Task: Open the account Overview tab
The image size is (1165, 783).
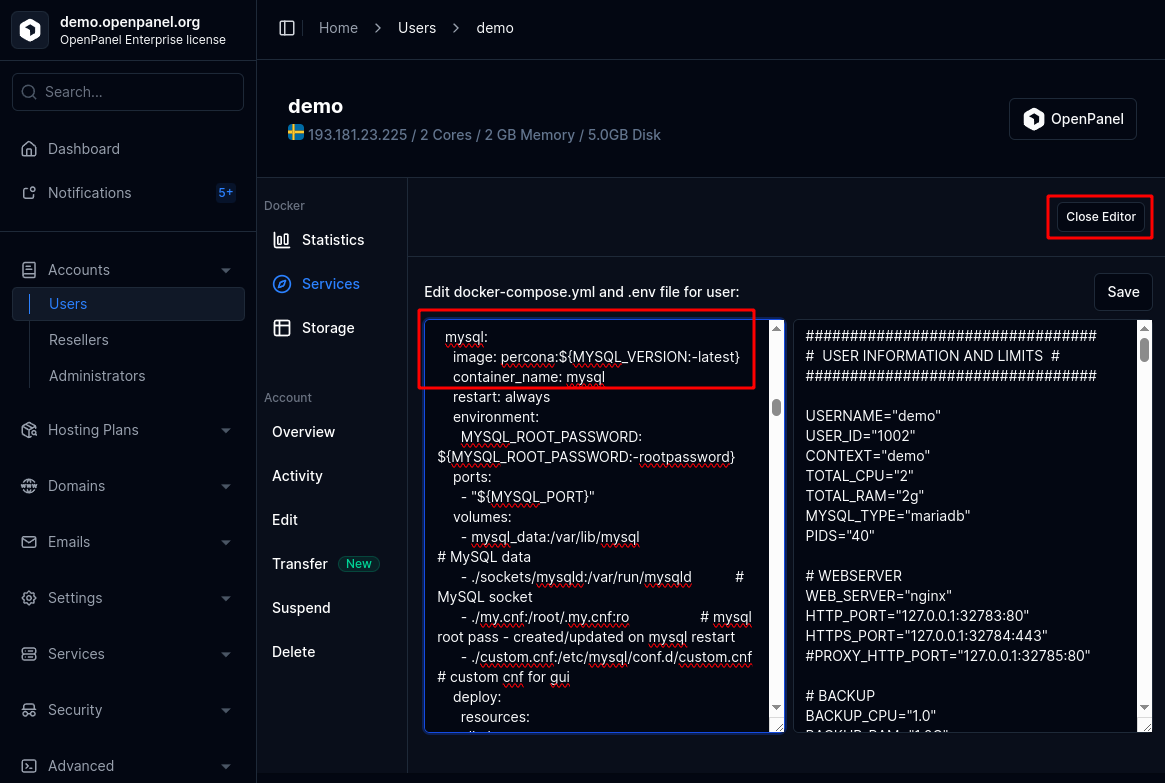Action: coord(303,432)
